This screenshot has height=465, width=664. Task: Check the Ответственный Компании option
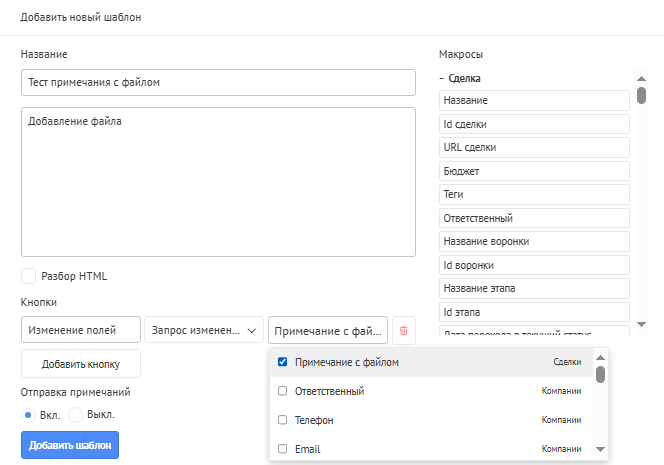[282, 390]
